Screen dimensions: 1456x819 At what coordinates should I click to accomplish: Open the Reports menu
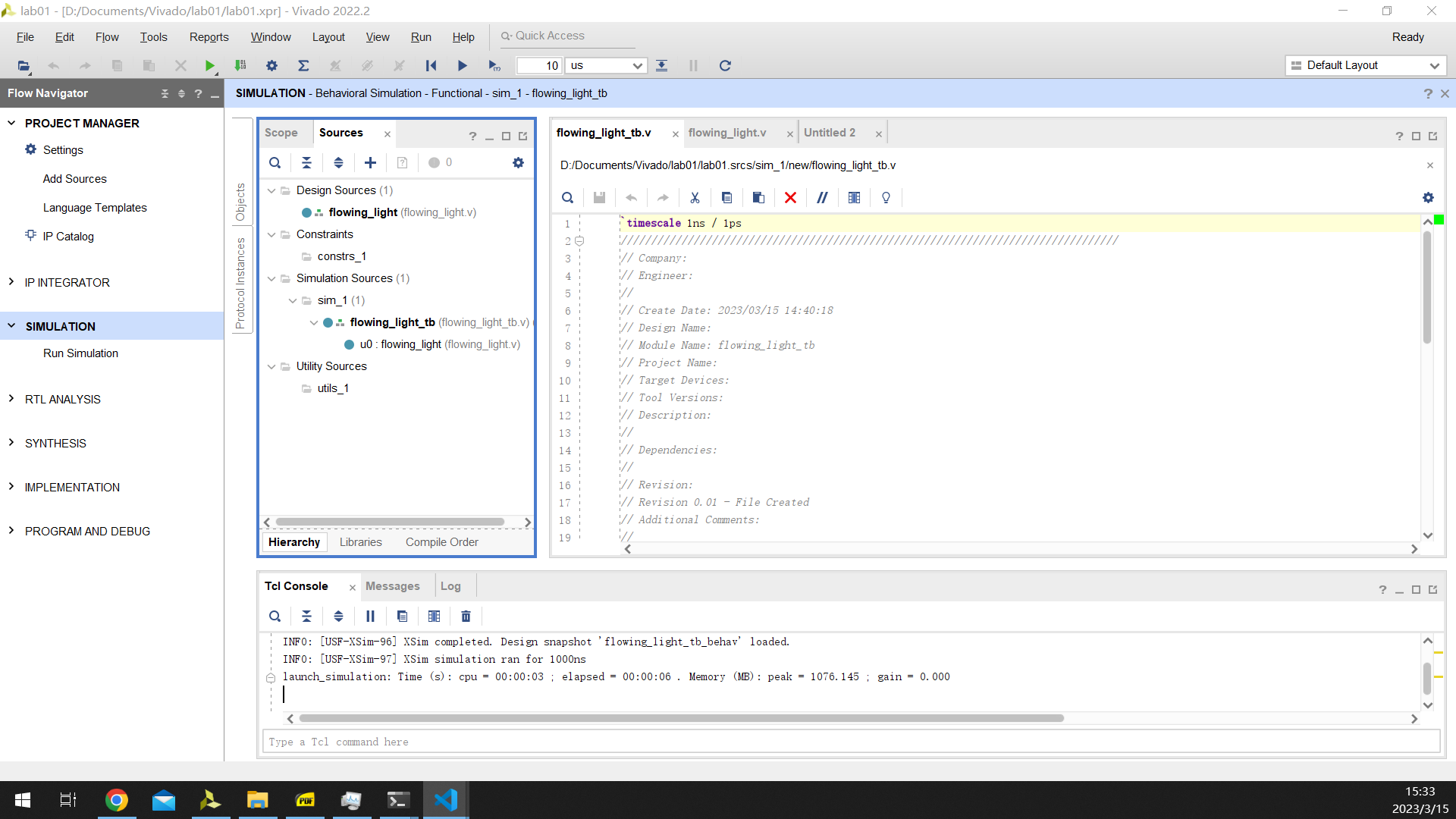[x=209, y=37]
